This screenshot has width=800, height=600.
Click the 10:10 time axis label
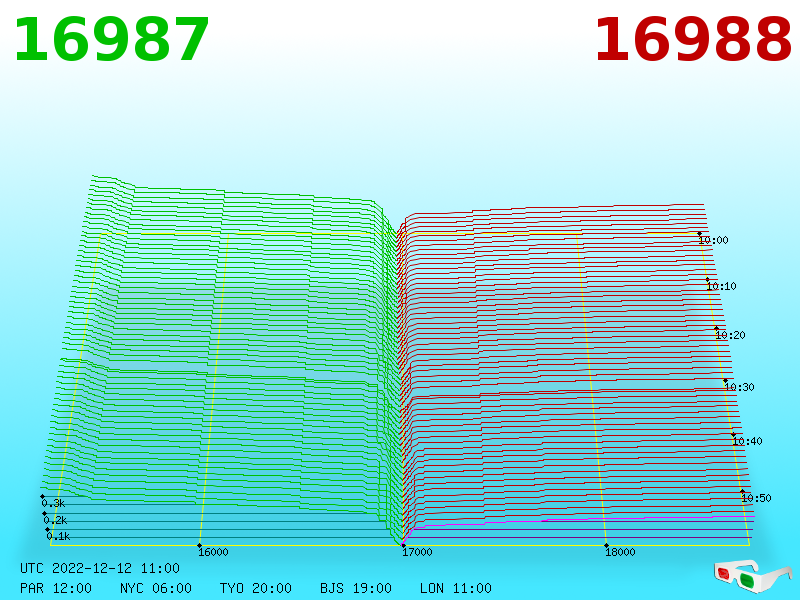tap(721, 286)
